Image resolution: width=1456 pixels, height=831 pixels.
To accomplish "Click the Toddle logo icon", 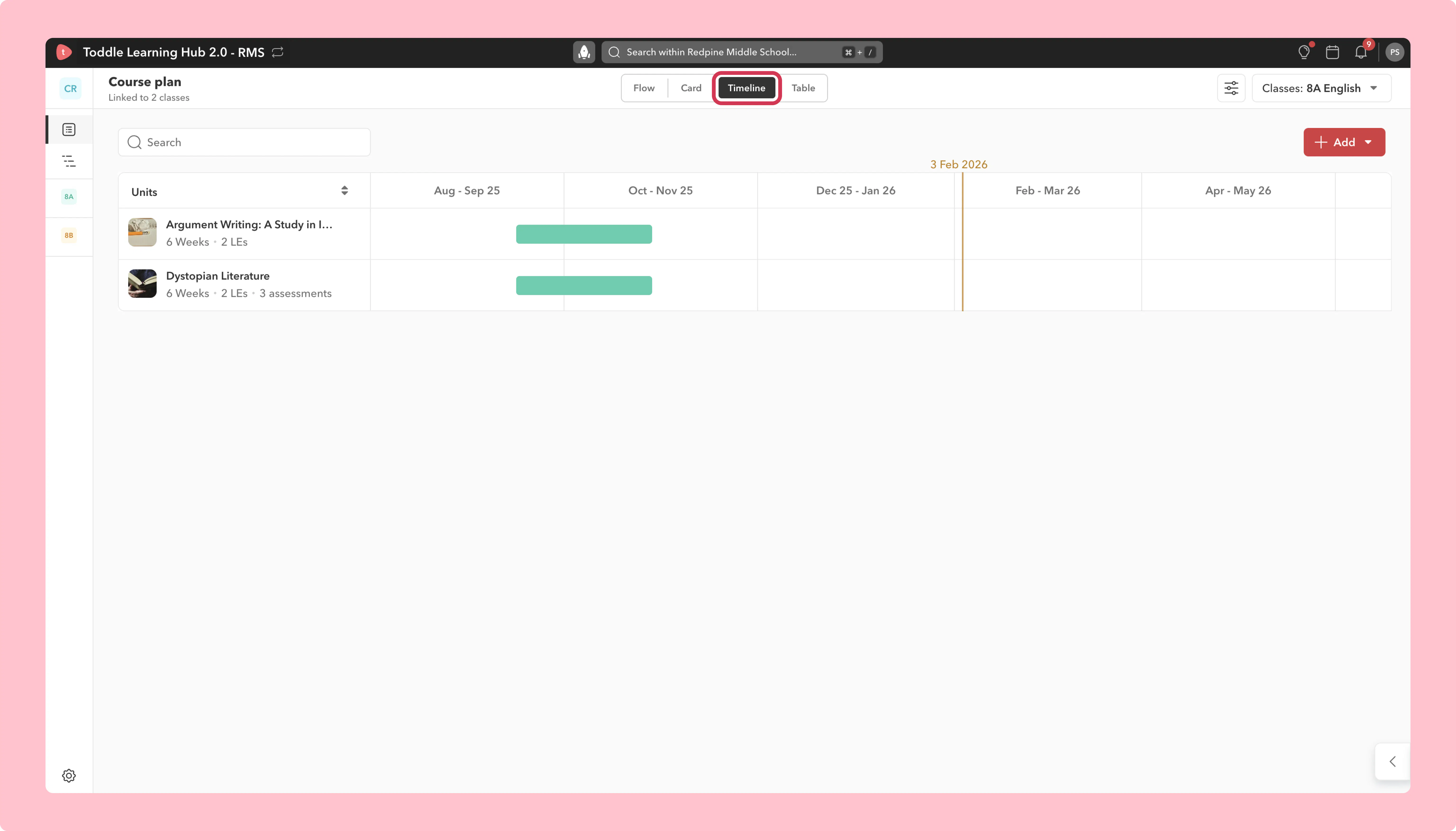I will [64, 52].
